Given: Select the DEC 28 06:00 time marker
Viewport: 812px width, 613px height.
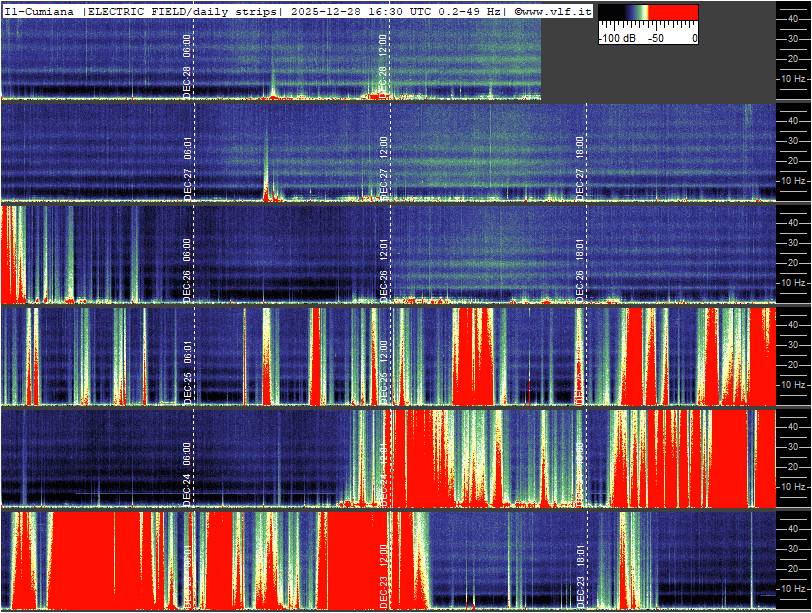Looking at the screenshot, I should point(187,64).
